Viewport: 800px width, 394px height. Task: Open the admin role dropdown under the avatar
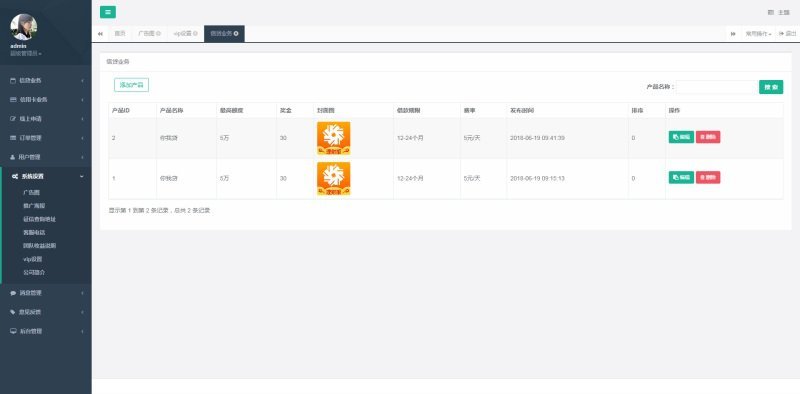(26, 54)
